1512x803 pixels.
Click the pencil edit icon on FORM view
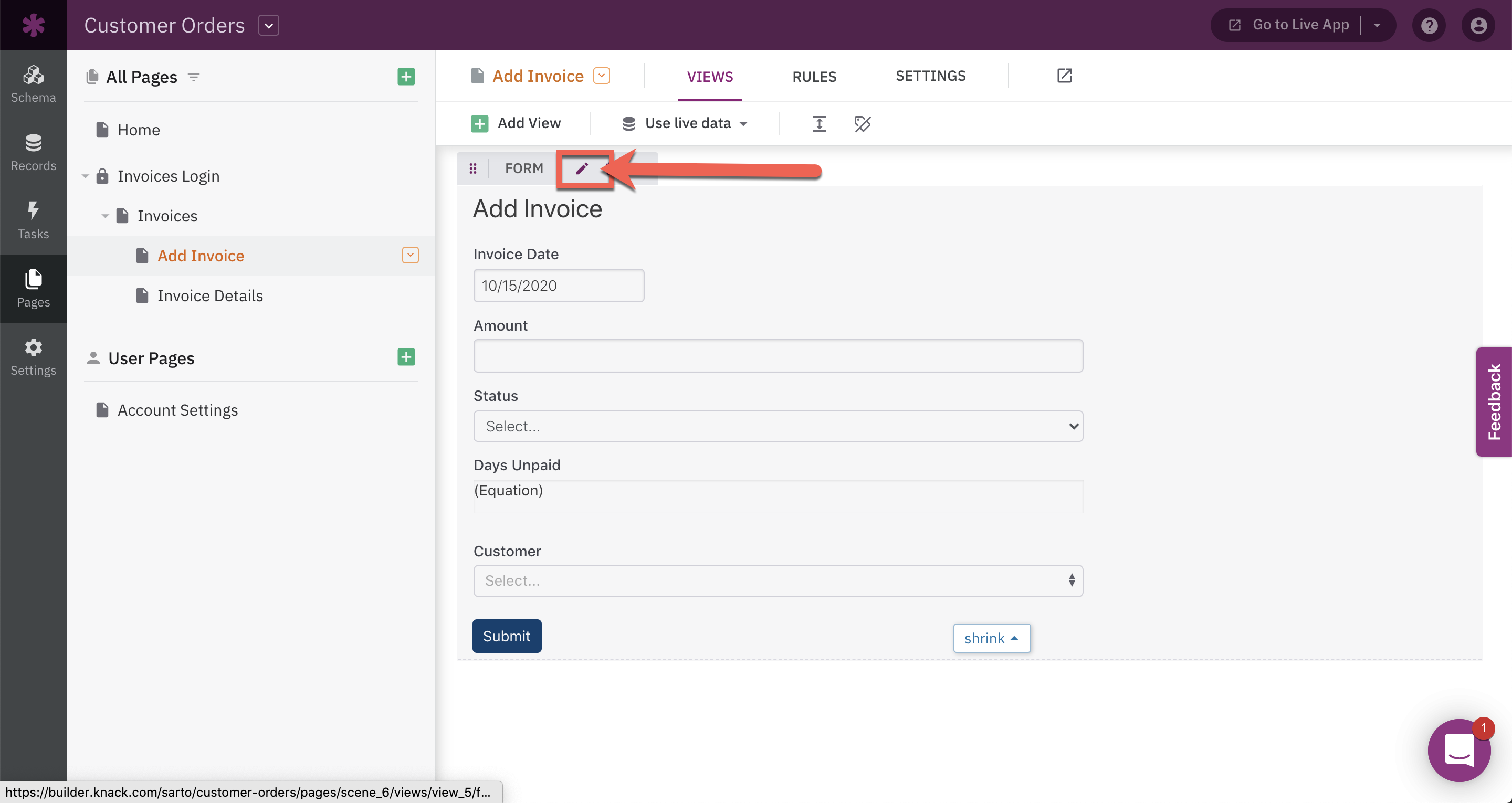582,169
